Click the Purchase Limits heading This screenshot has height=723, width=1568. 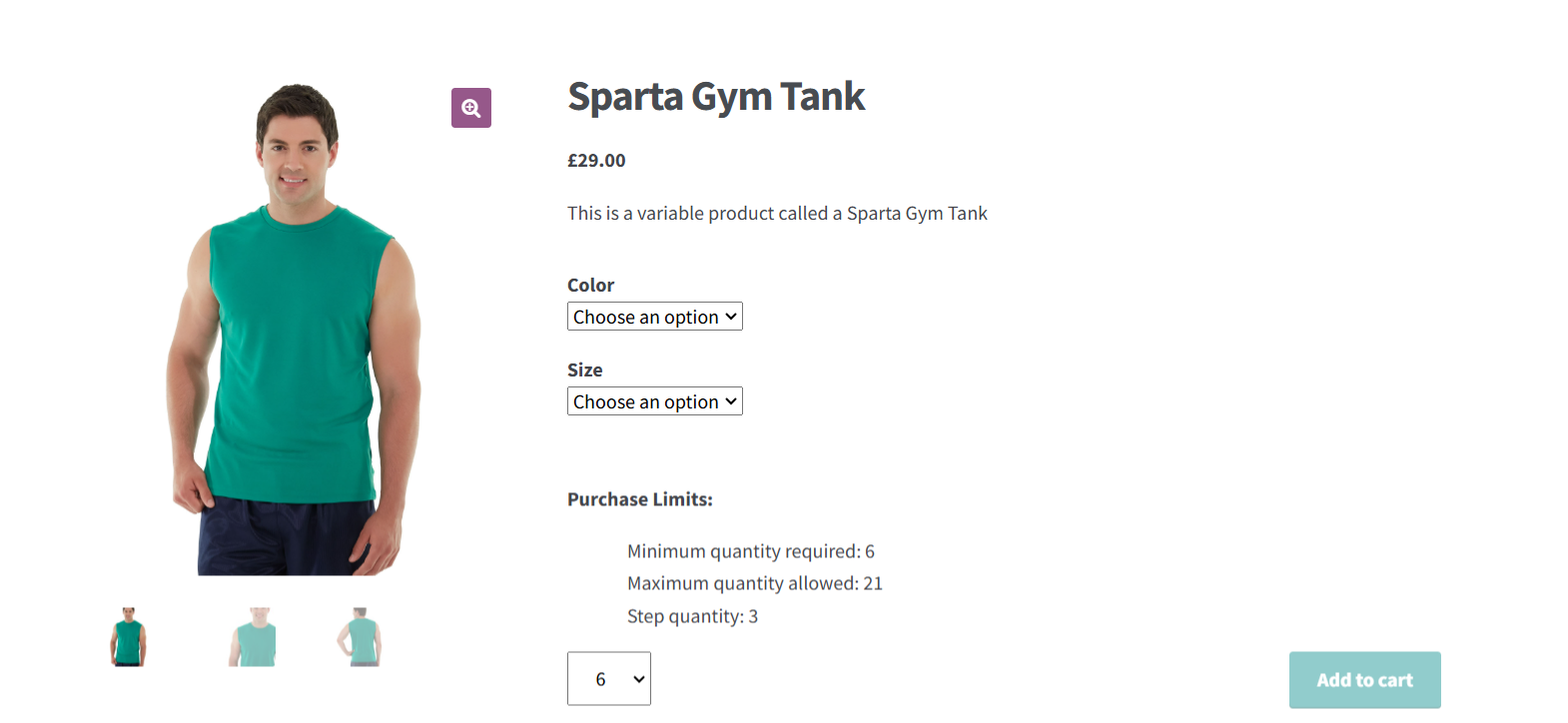[639, 498]
